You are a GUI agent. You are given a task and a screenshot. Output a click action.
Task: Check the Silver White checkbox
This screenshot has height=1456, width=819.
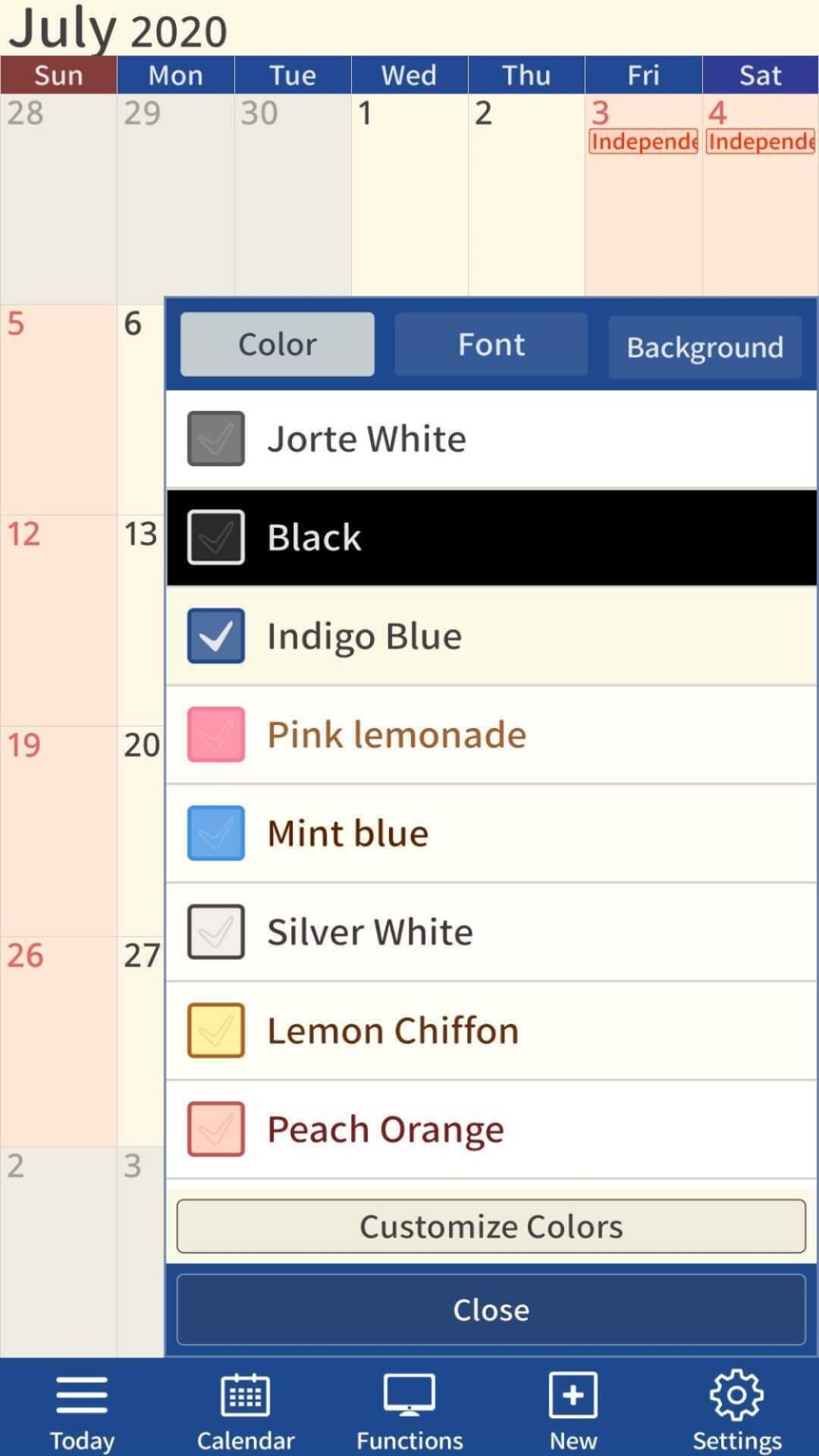click(x=216, y=932)
